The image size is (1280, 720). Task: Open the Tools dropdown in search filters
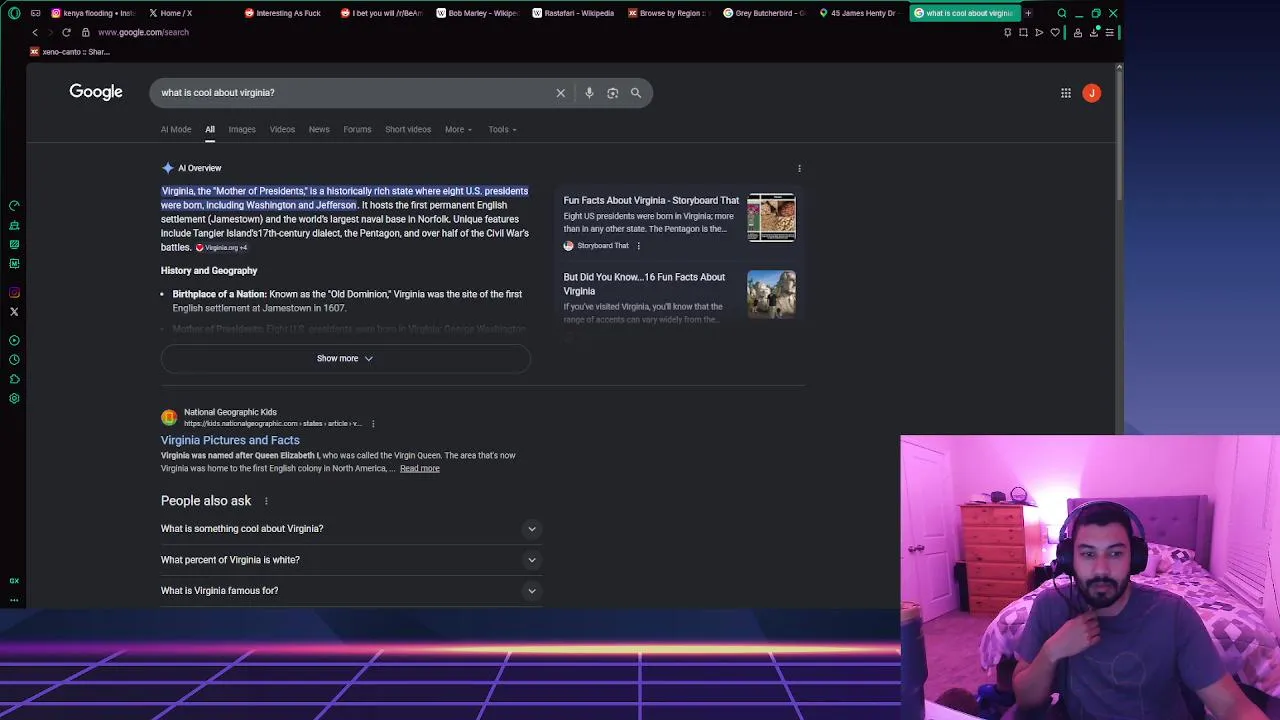[x=502, y=129]
